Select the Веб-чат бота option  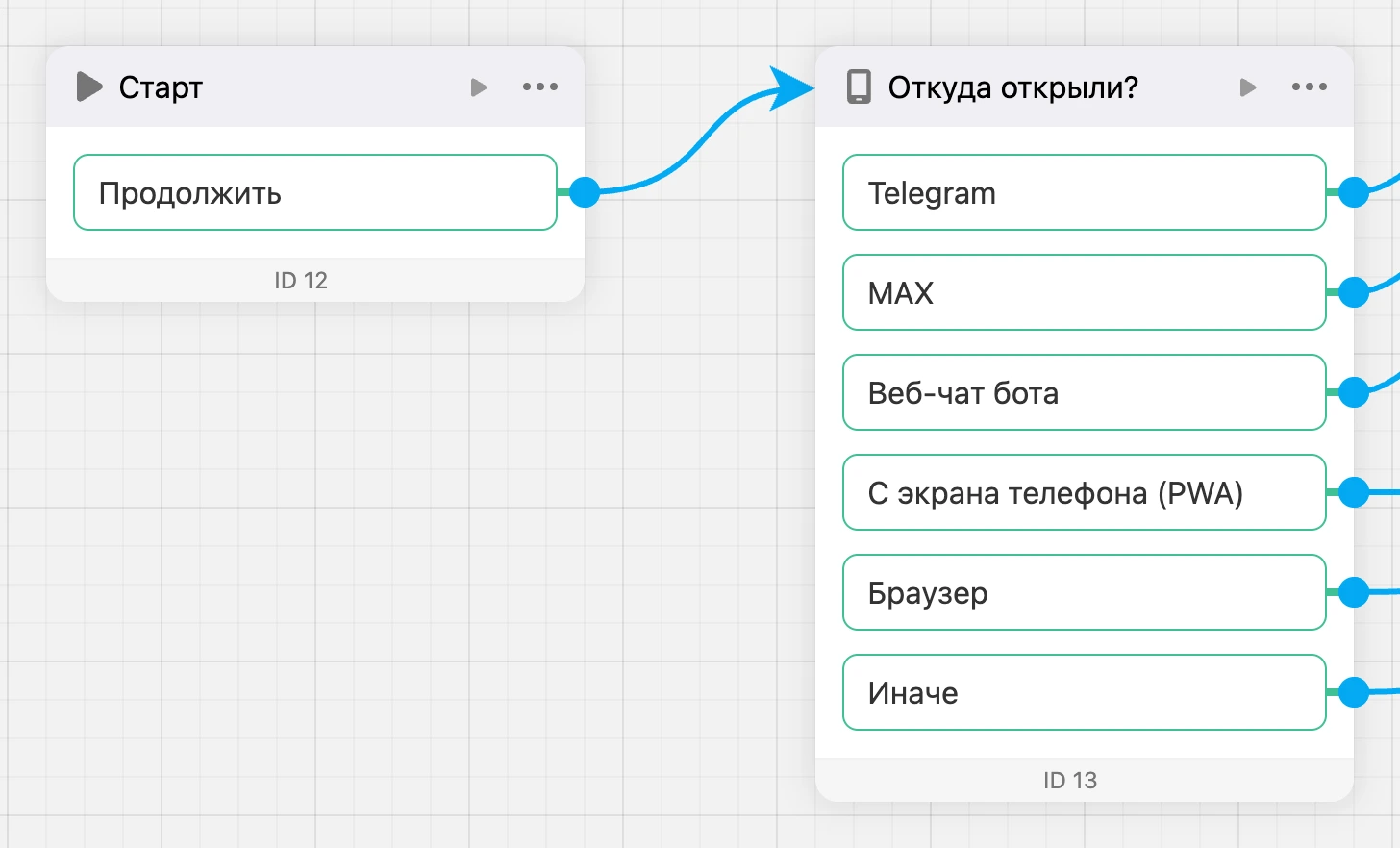tap(1085, 392)
